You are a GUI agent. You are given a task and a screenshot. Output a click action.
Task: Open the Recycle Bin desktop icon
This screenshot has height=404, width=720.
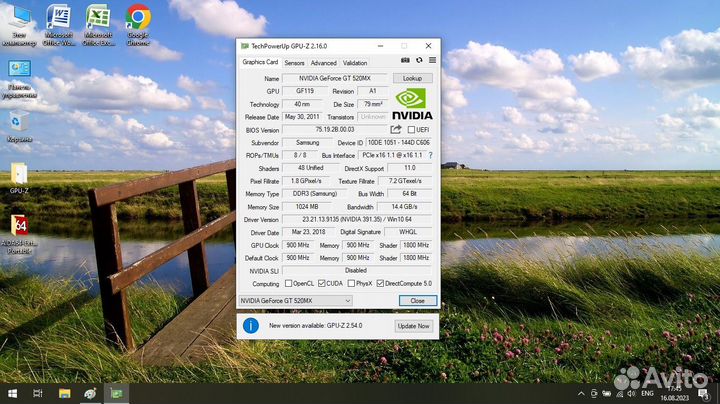tap(19, 127)
